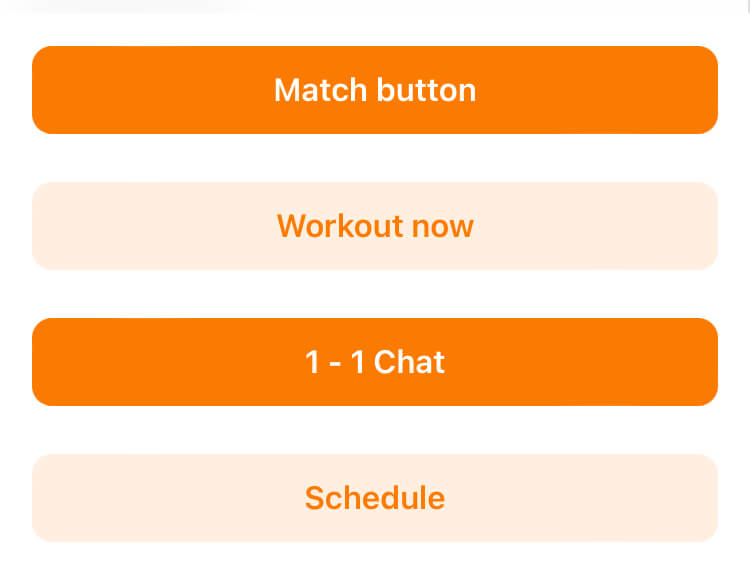Tap the Workout now button
The height and width of the screenshot is (566, 750).
[x=375, y=226]
